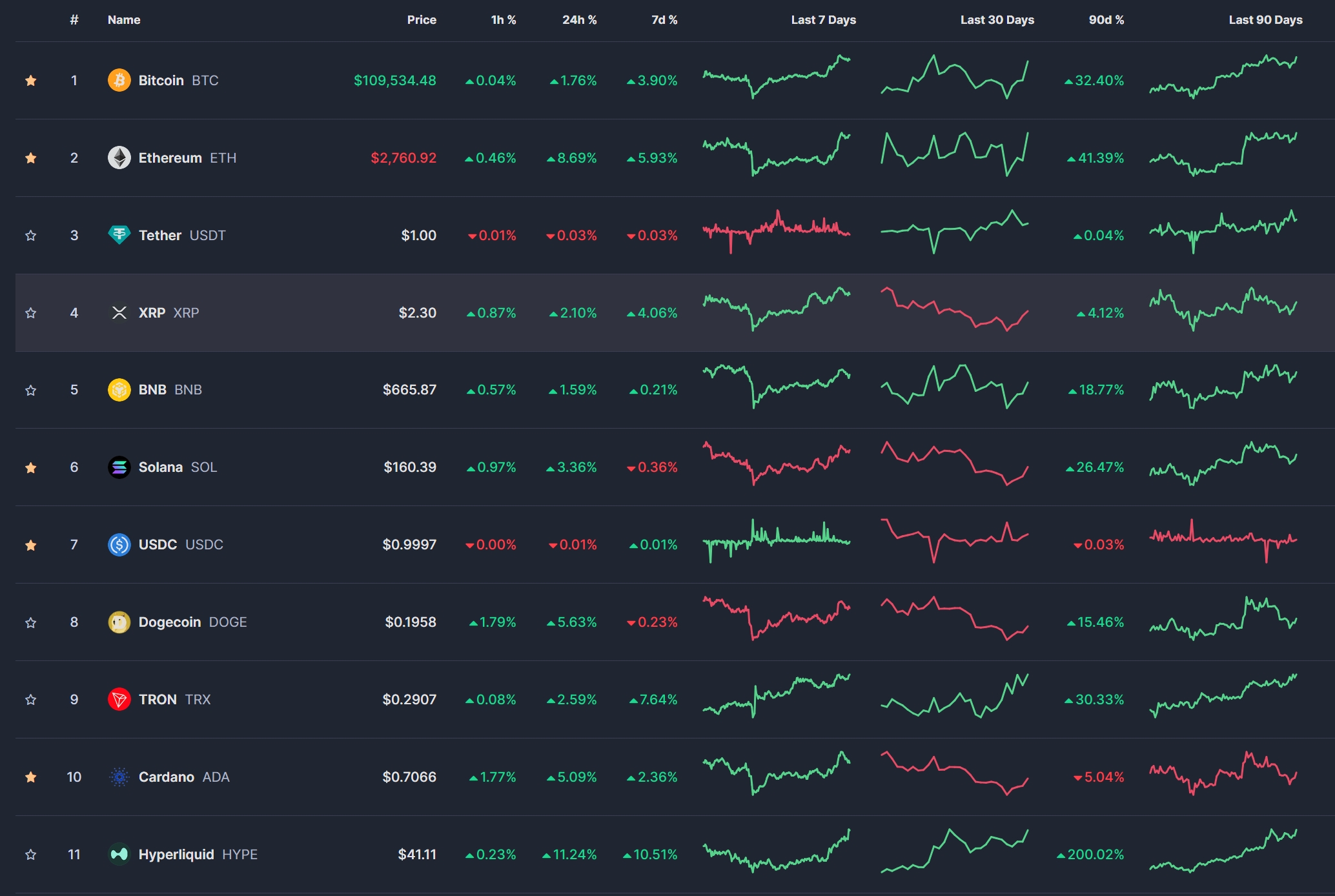Sort by the 90d % column header

(x=1106, y=20)
